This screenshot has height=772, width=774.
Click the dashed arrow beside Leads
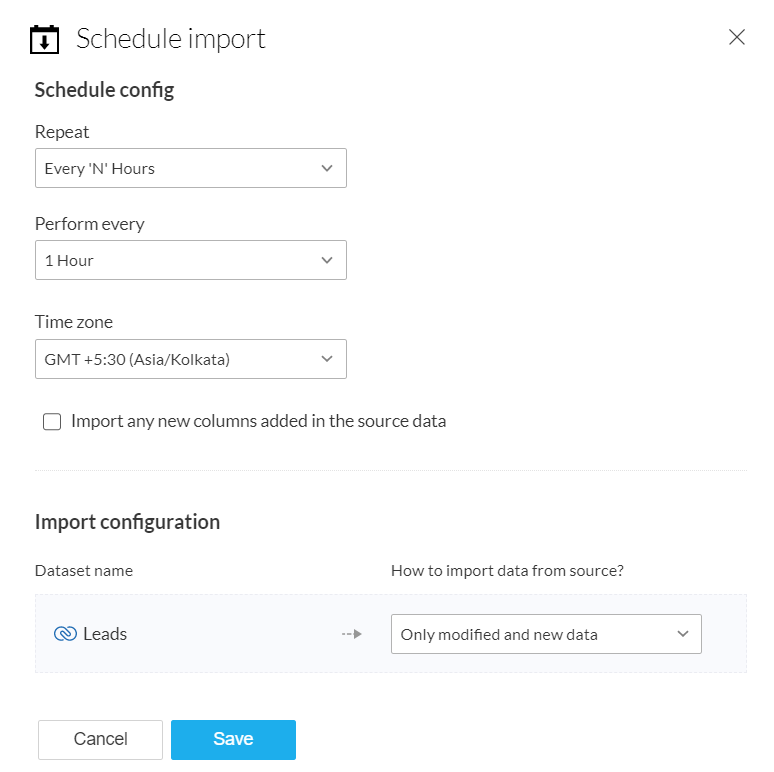(351, 634)
